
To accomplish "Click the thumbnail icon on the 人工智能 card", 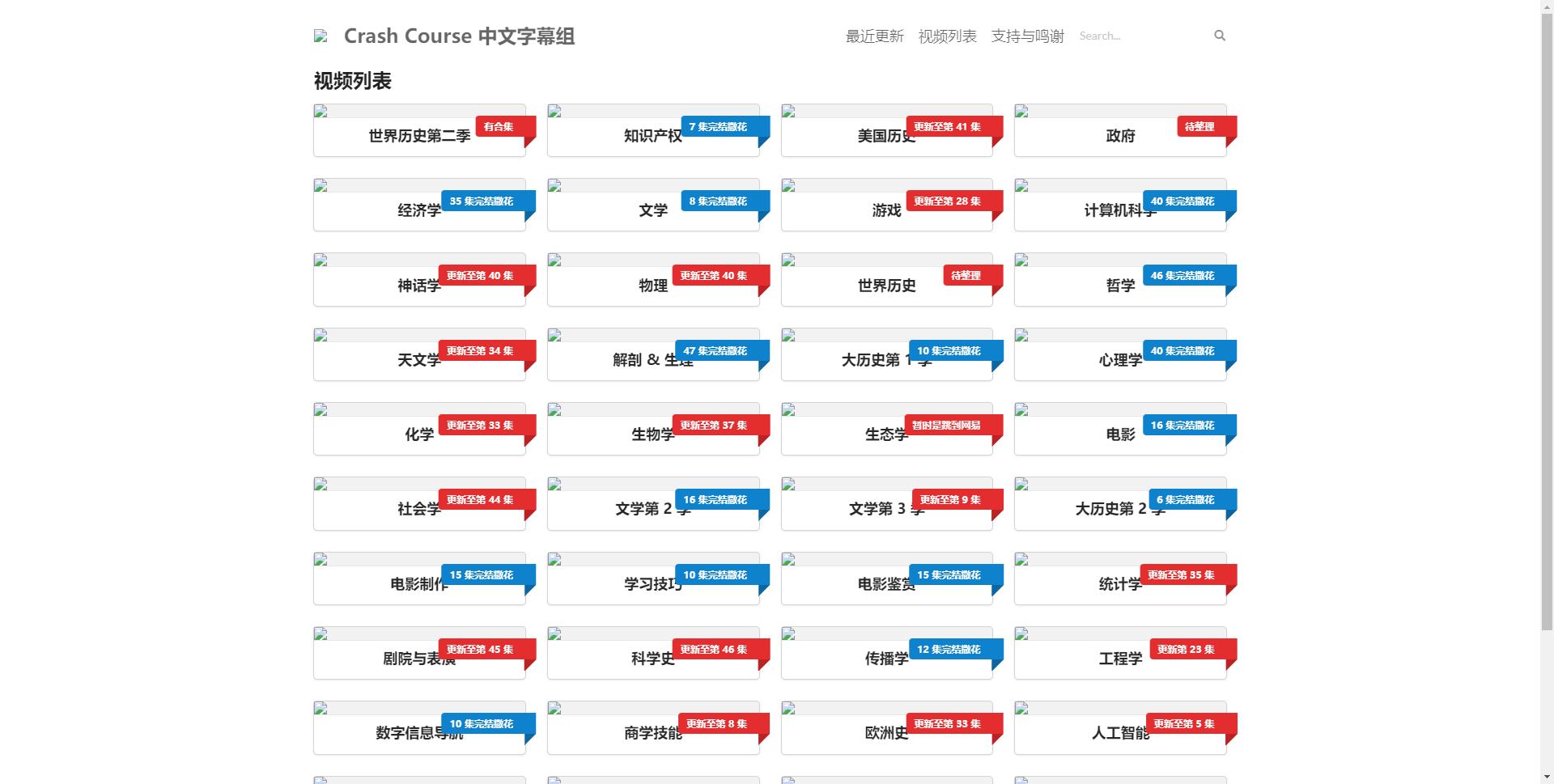I will tap(1023, 710).
